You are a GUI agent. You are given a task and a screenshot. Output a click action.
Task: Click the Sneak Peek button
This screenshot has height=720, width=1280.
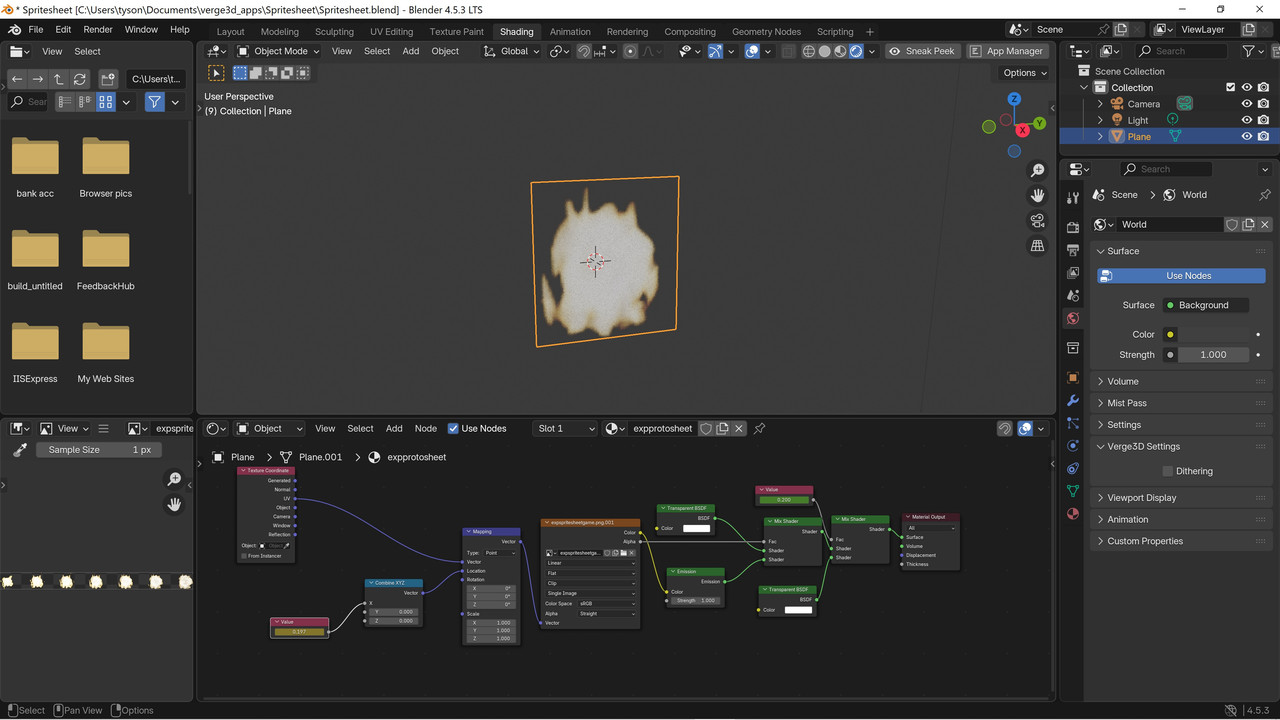tap(921, 51)
